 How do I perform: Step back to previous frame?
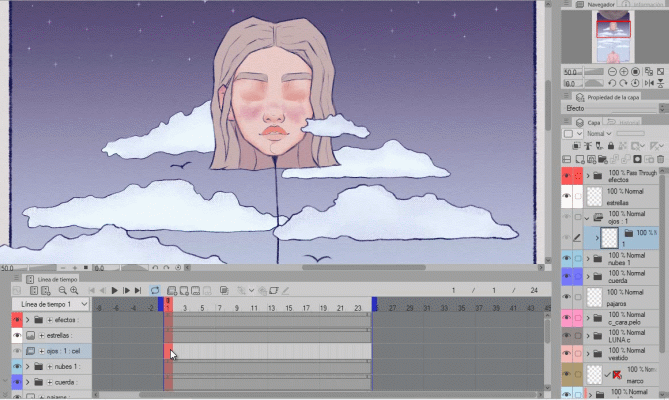[102, 290]
